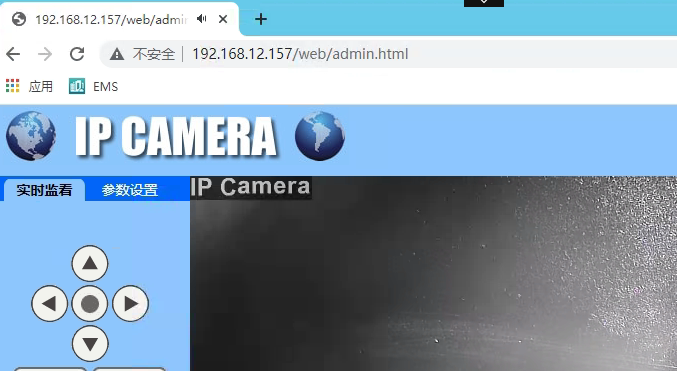Image resolution: width=677 pixels, height=371 pixels.
Task: Open the 不安全 site security warning
Action: coord(142,54)
